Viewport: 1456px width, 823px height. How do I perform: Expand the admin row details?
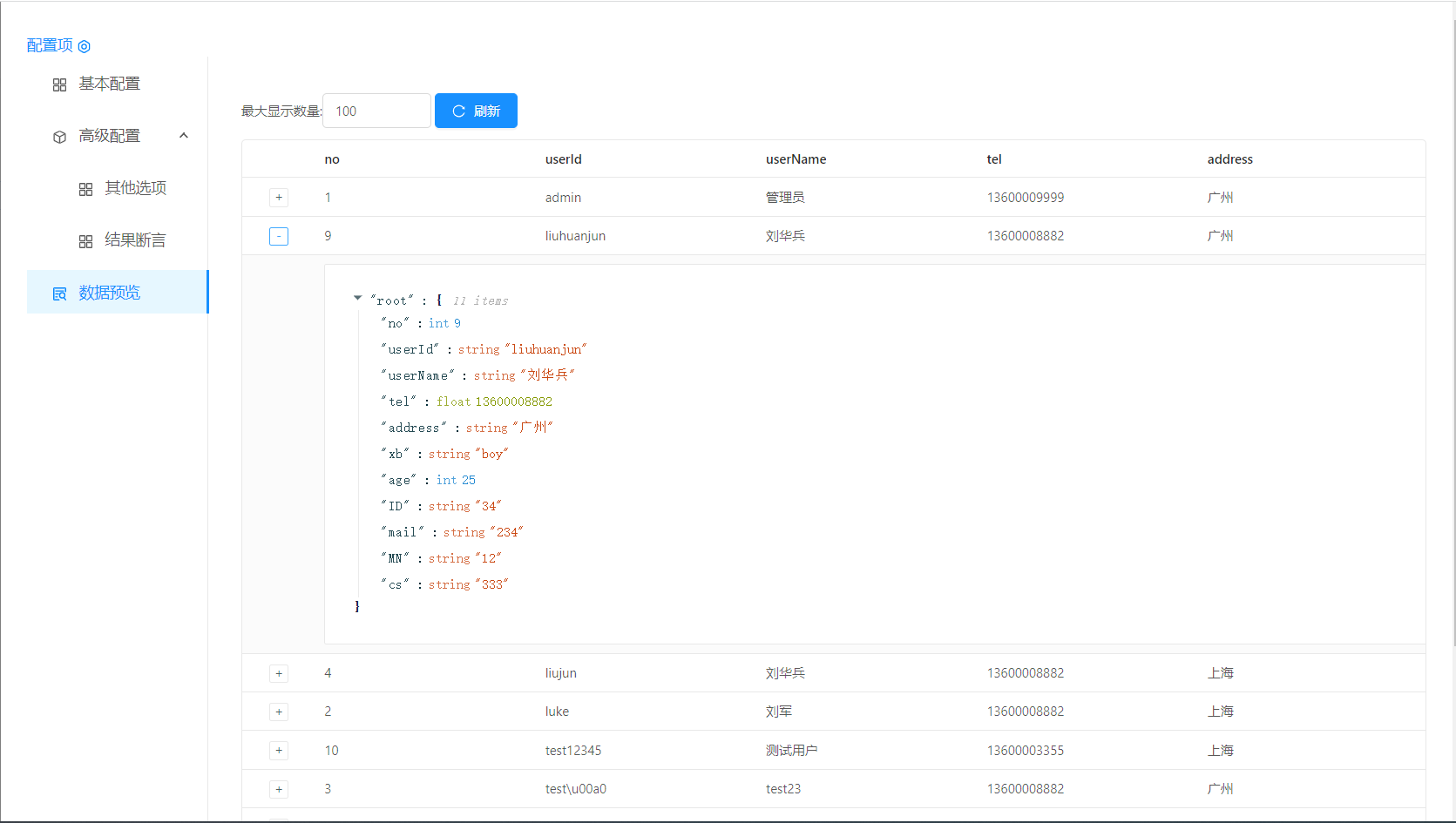click(279, 198)
